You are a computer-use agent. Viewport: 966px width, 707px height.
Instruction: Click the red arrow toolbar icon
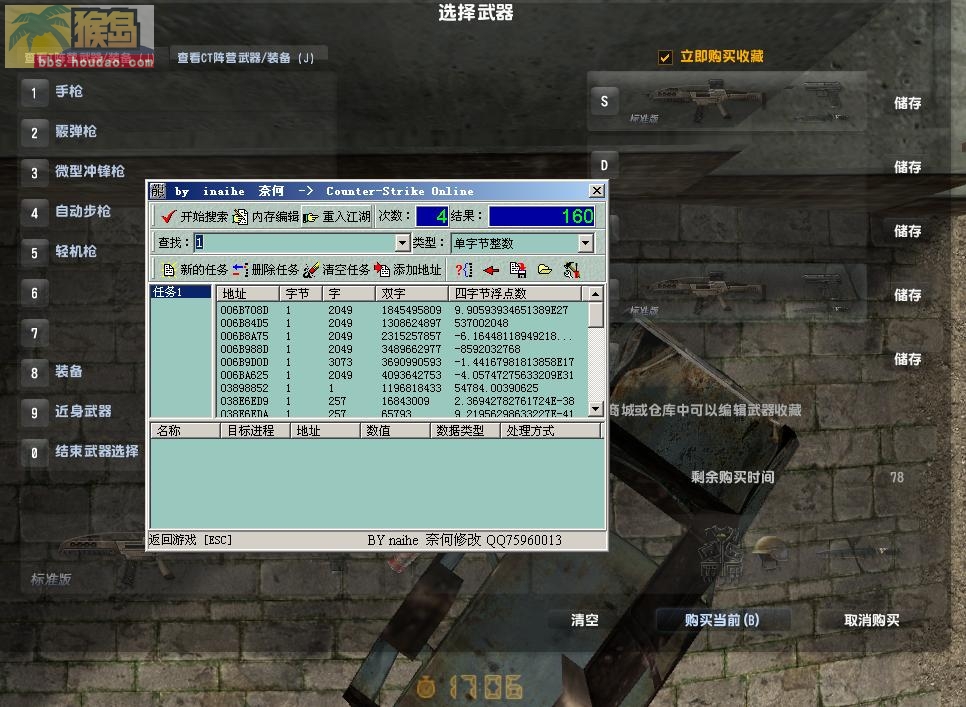pyautogui.click(x=491, y=270)
